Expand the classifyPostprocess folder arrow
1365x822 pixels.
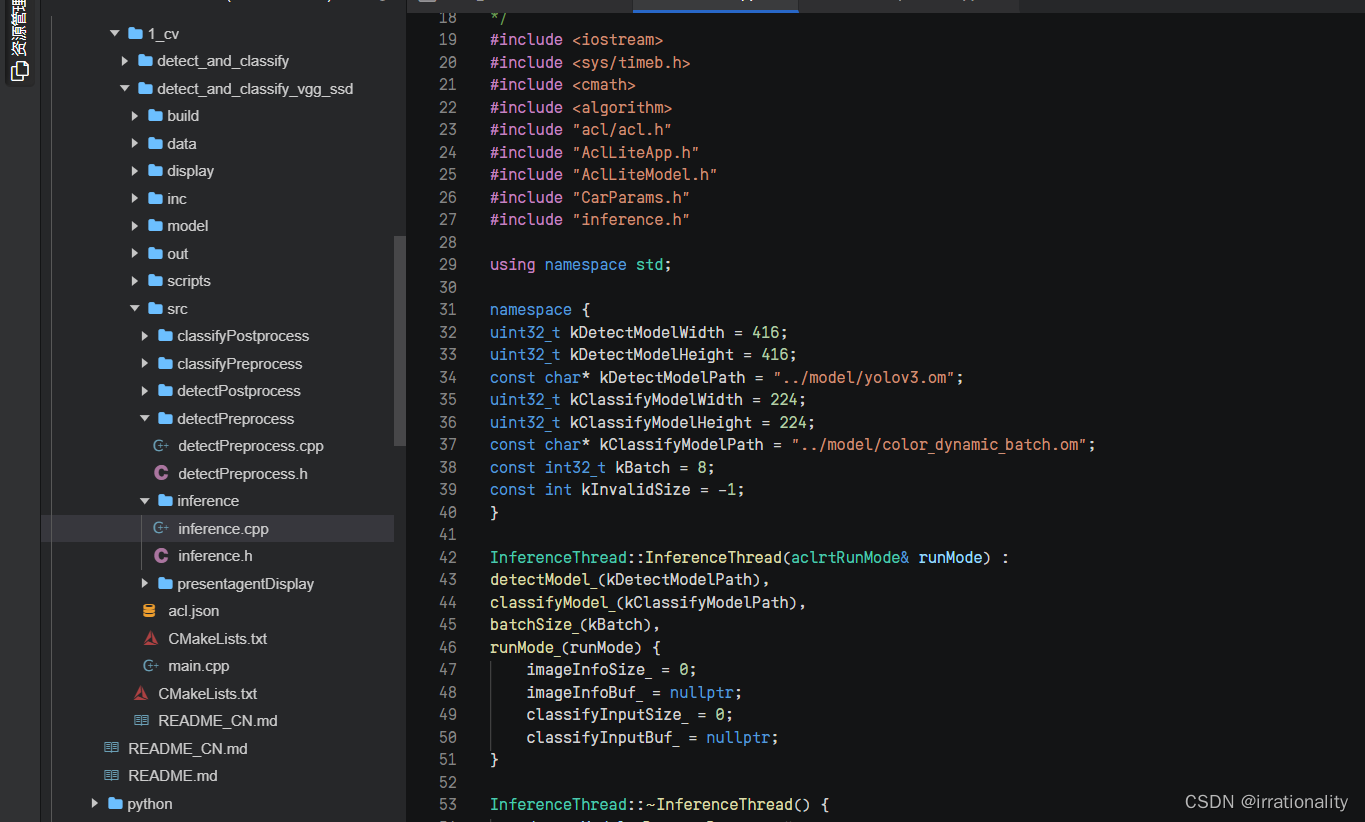click(145, 336)
